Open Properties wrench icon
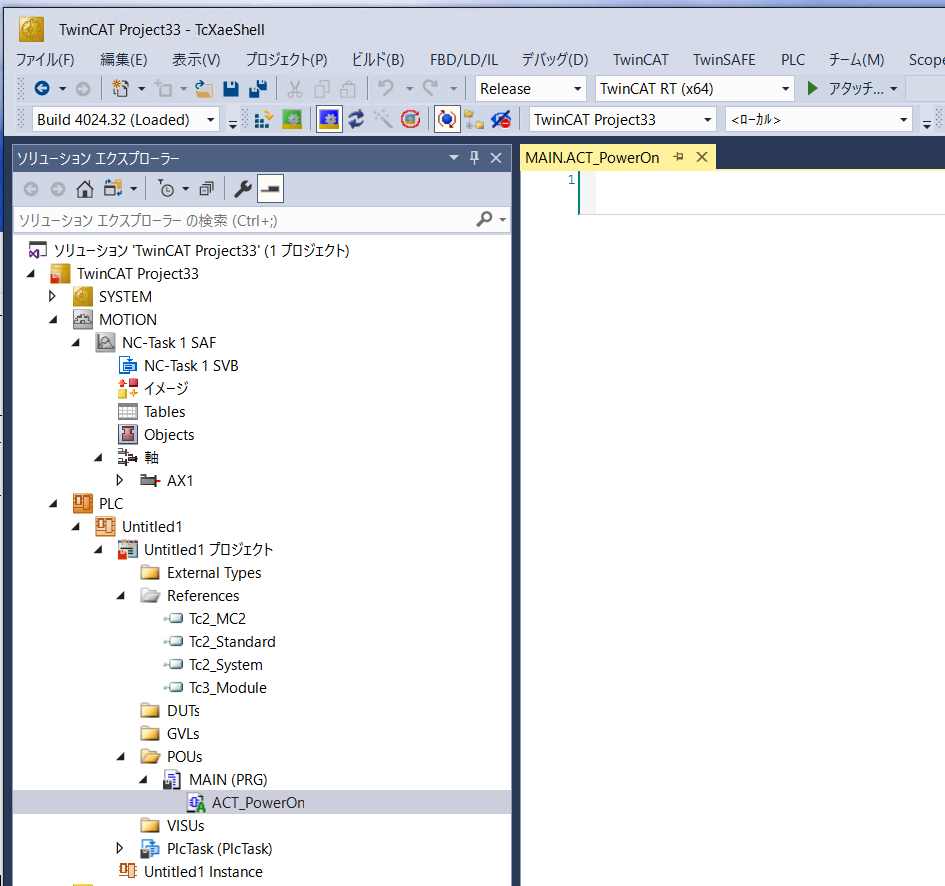 pyautogui.click(x=242, y=189)
